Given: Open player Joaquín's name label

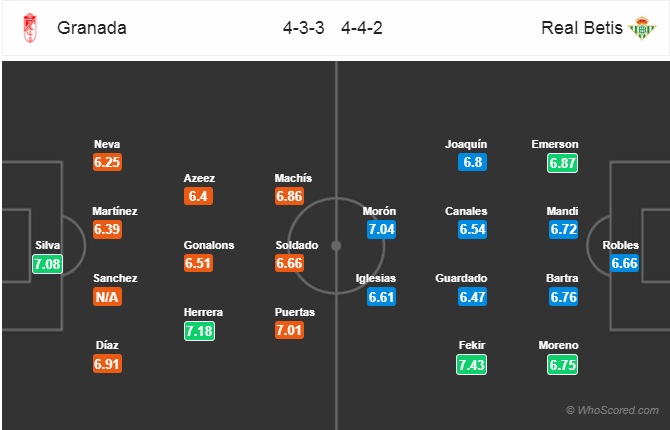Looking at the screenshot, I should (467, 144).
